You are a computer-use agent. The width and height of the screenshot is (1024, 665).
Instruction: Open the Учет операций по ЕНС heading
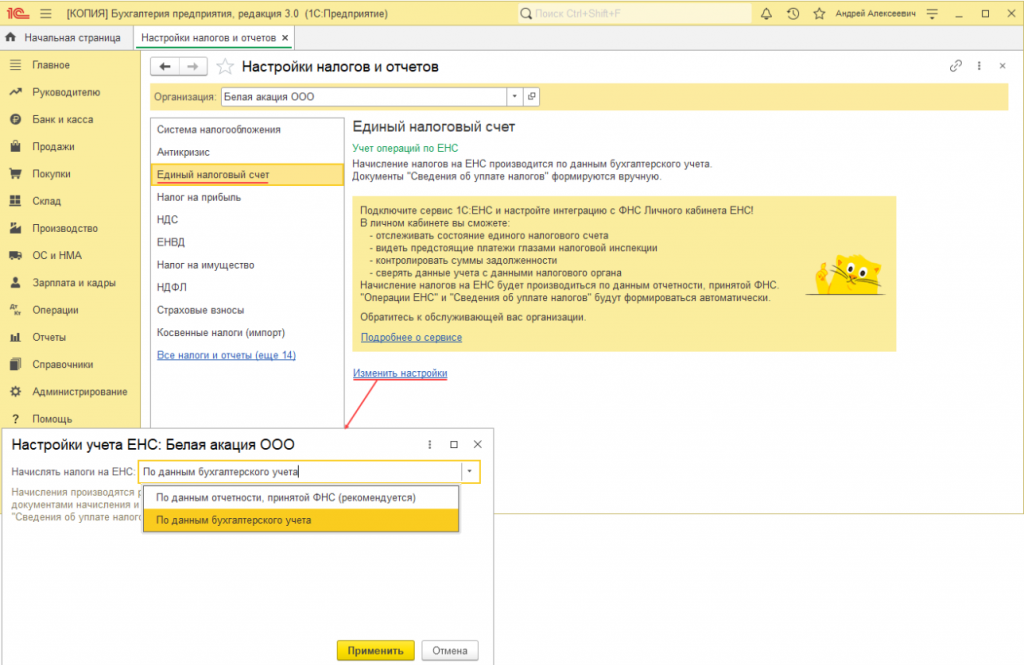[405, 148]
